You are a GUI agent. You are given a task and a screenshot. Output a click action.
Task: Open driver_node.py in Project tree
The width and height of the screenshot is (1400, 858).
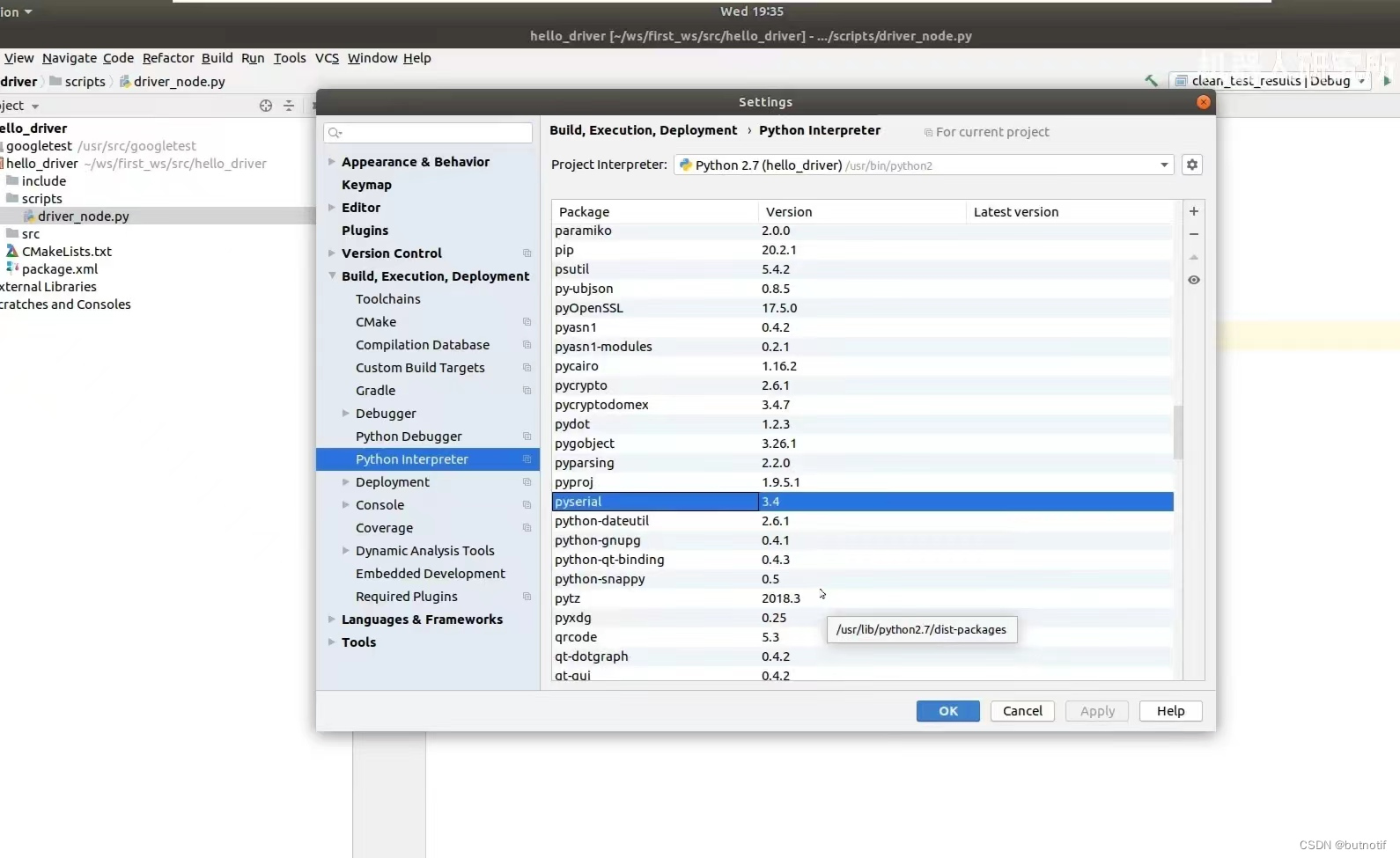pos(84,216)
